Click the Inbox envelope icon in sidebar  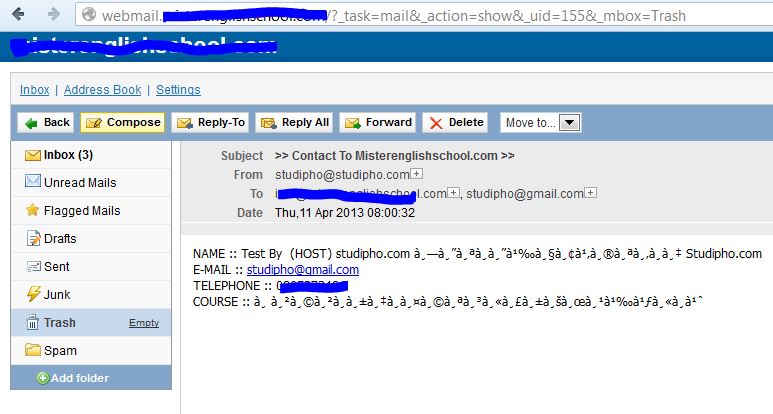point(33,155)
